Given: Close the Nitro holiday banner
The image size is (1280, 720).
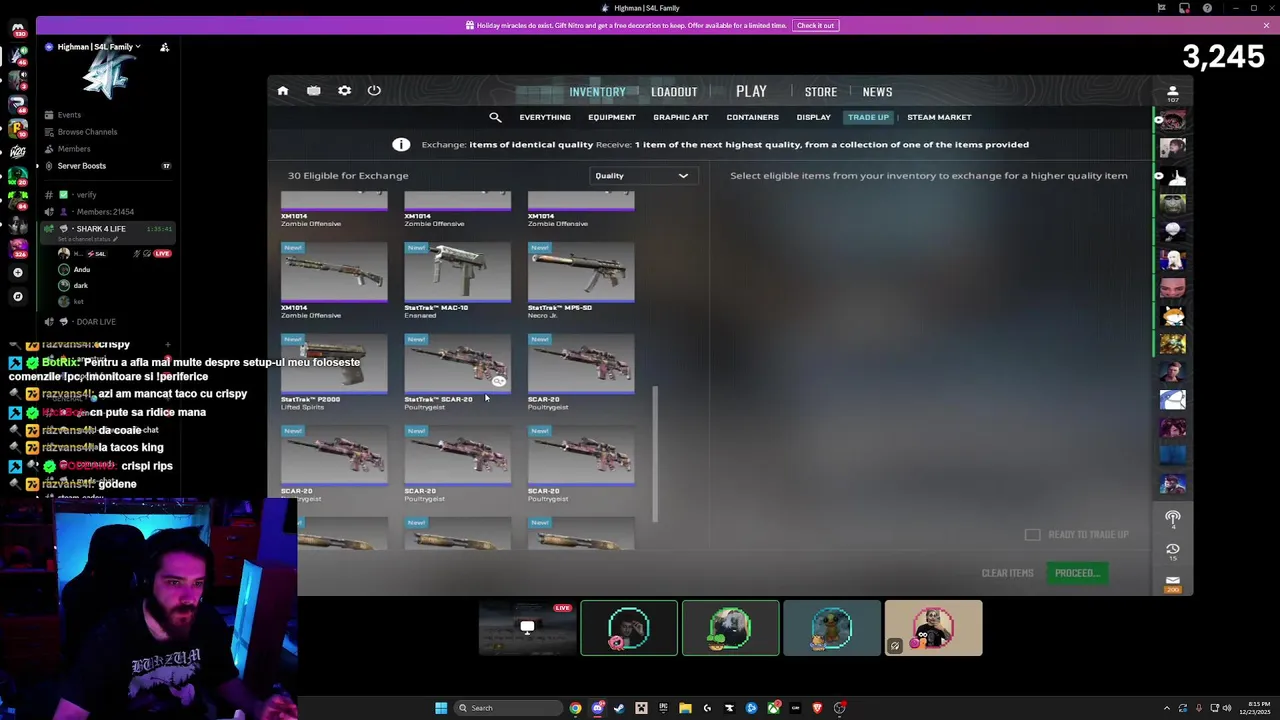Looking at the screenshot, I should pyautogui.click(x=1266, y=25).
